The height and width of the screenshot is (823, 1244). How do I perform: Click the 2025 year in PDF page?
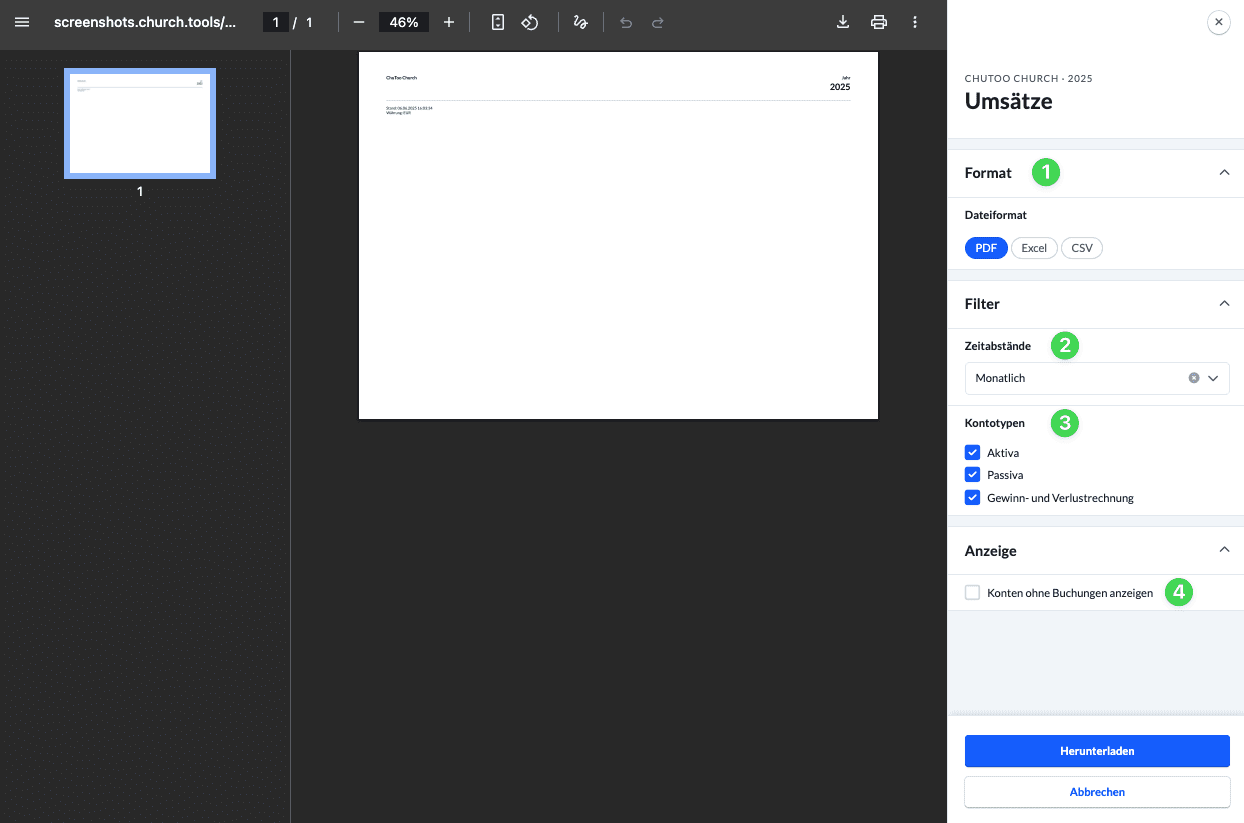point(840,87)
